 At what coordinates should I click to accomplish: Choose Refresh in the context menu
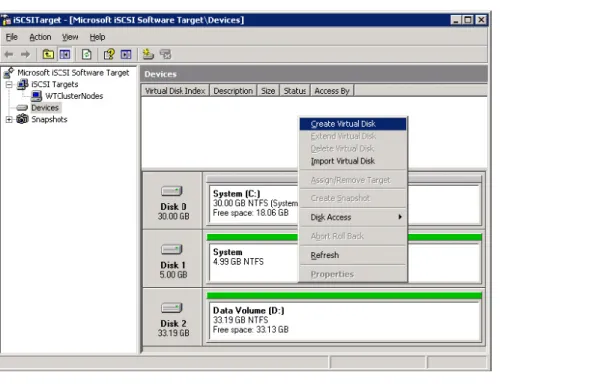click(353, 255)
